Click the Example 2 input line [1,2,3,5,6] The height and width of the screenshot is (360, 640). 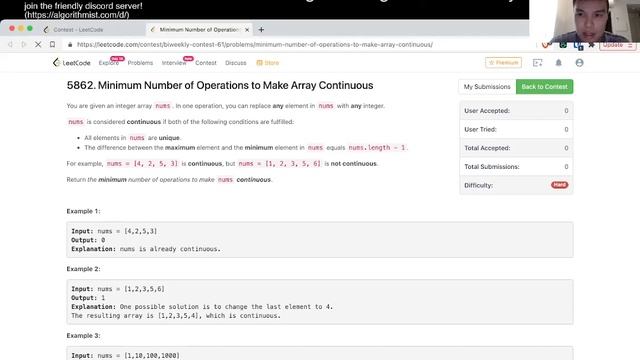(x=118, y=289)
